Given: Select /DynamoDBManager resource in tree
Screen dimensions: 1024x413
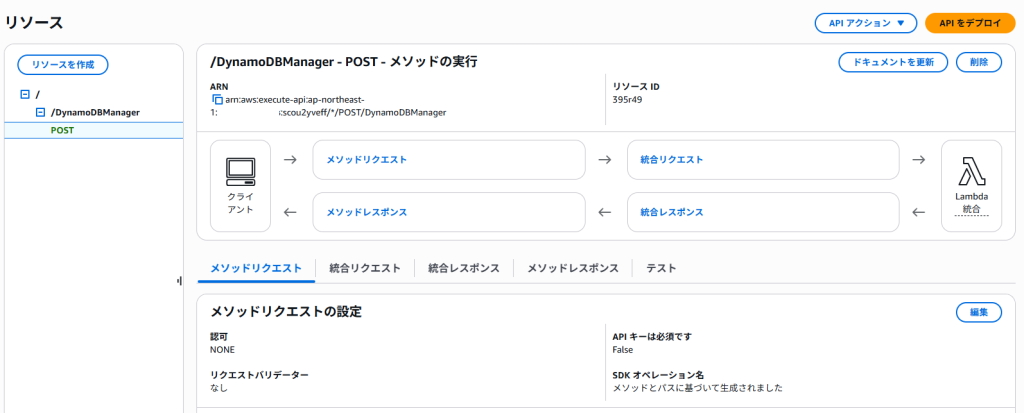Looking at the screenshot, I should (x=95, y=113).
